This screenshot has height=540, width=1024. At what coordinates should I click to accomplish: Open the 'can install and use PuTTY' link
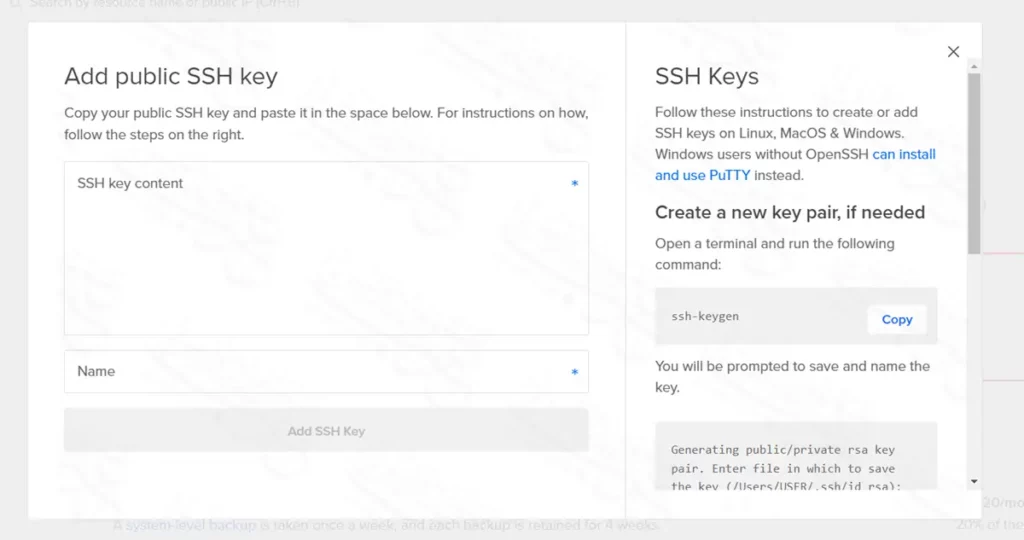point(903,154)
